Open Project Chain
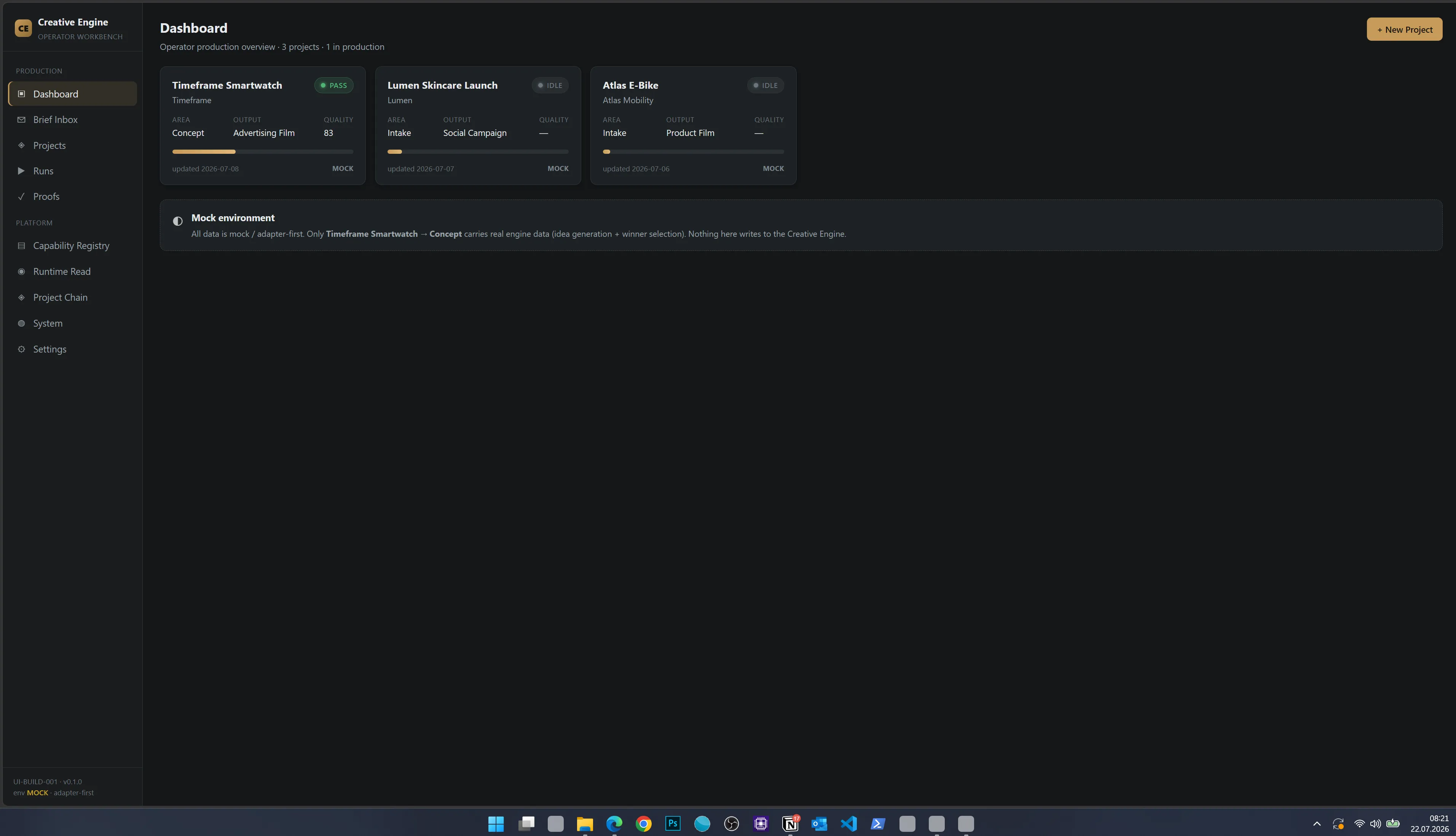The width and height of the screenshot is (1456, 836). [72, 297]
